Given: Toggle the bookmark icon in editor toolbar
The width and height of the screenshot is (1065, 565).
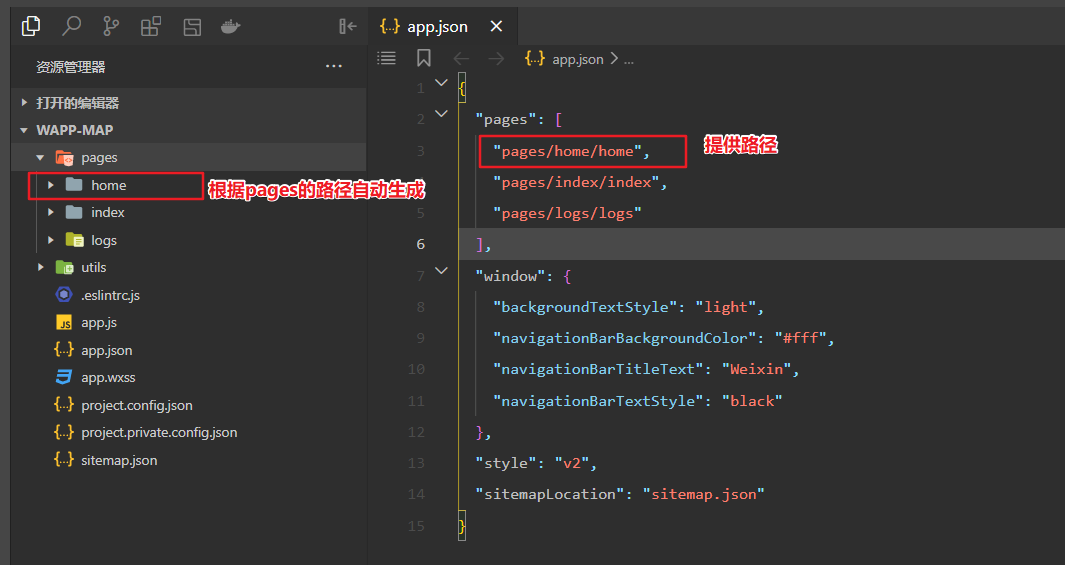Looking at the screenshot, I should pos(424,58).
